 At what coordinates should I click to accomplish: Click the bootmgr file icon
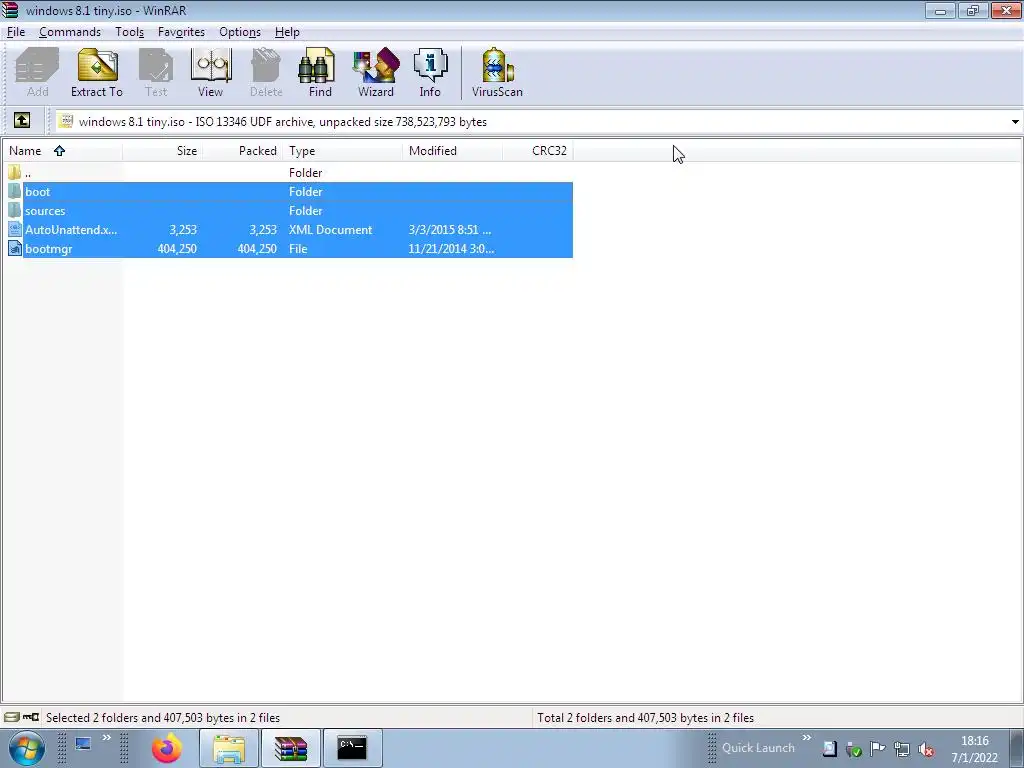point(15,248)
